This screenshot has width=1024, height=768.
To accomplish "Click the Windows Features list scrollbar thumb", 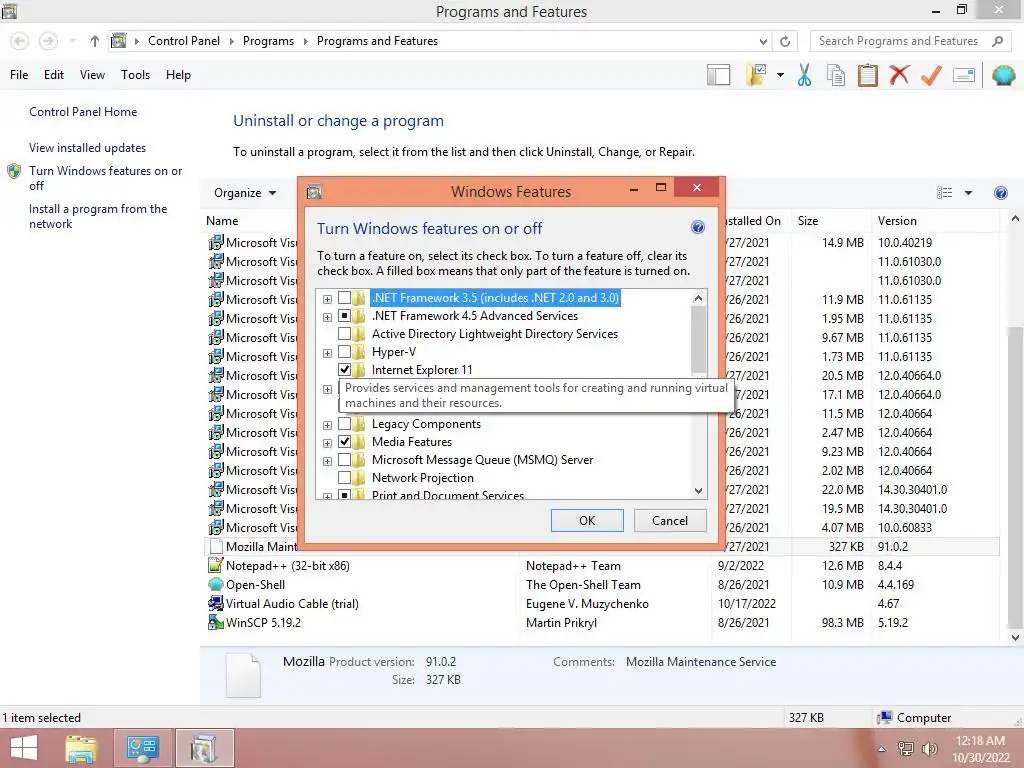I will [698, 338].
